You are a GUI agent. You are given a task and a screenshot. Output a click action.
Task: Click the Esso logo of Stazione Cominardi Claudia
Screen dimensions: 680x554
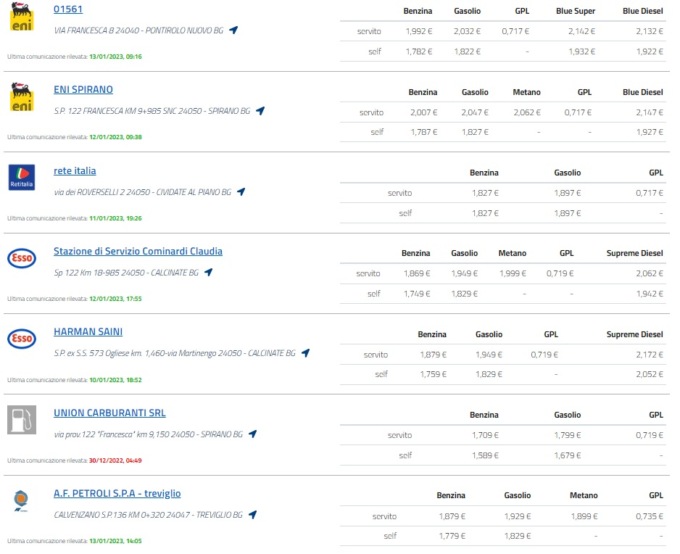[x=22, y=258]
